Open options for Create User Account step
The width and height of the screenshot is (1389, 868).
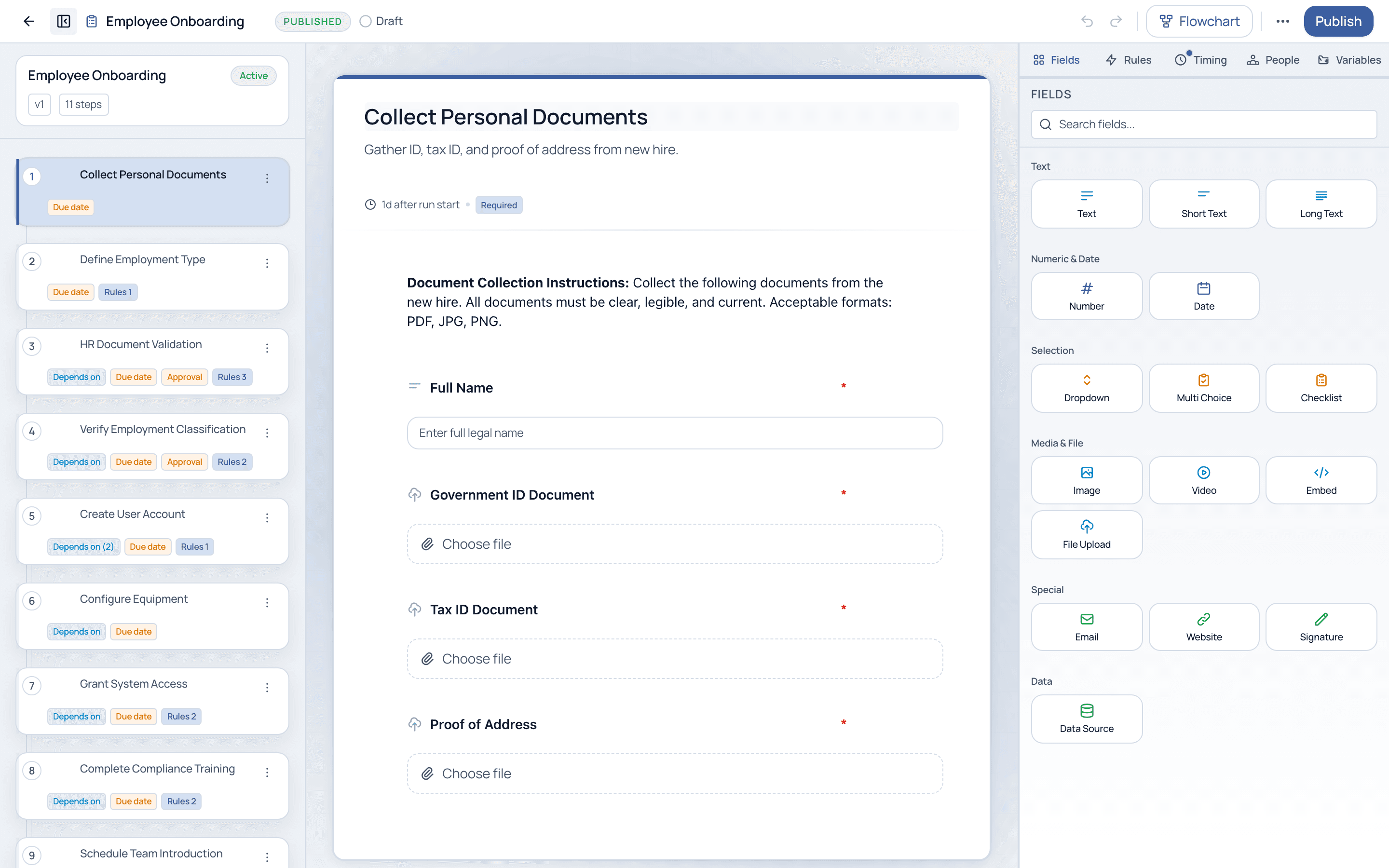point(267,518)
